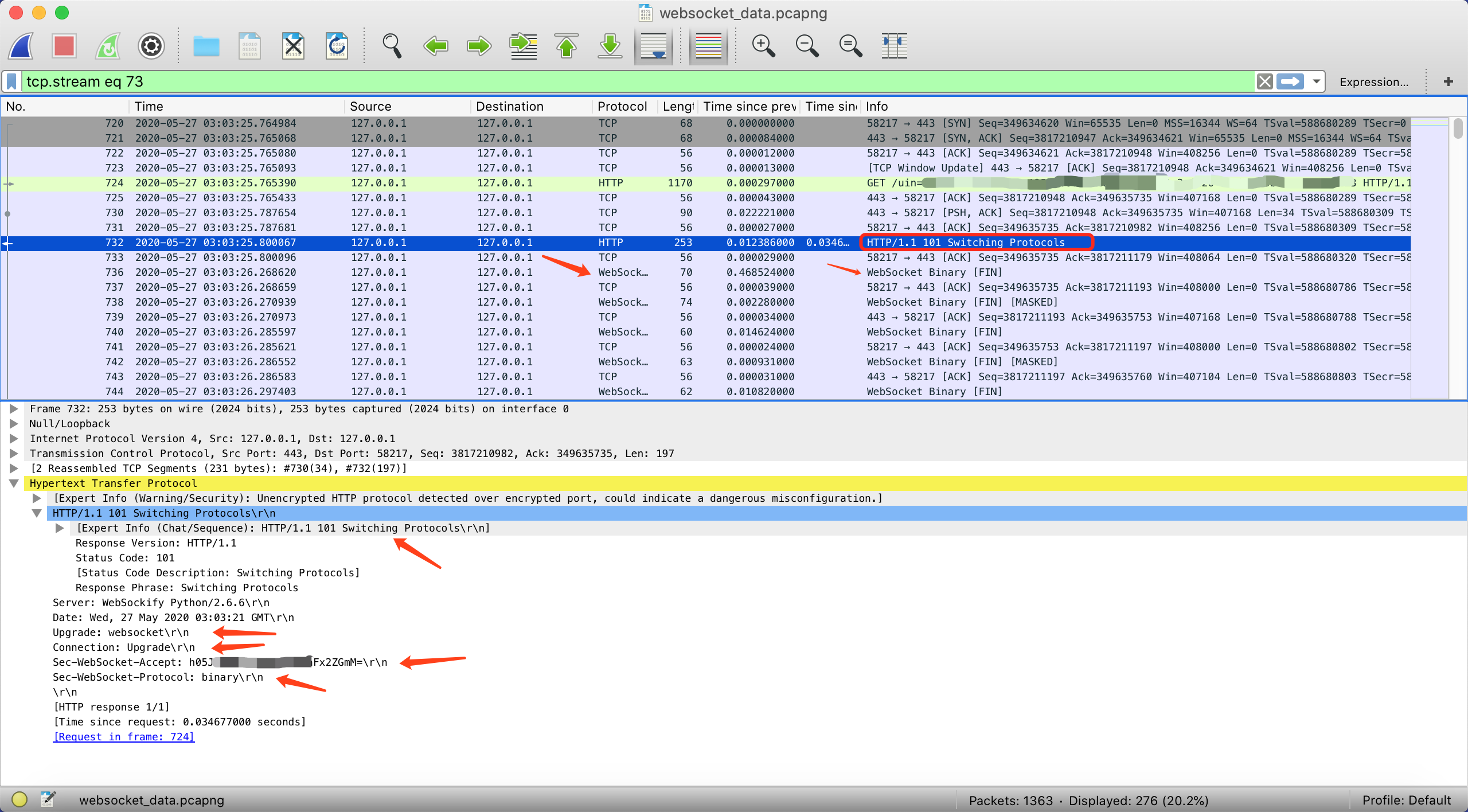This screenshot has width=1468, height=812.
Task: Toggle auto-scroll during live capture
Action: click(x=654, y=46)
